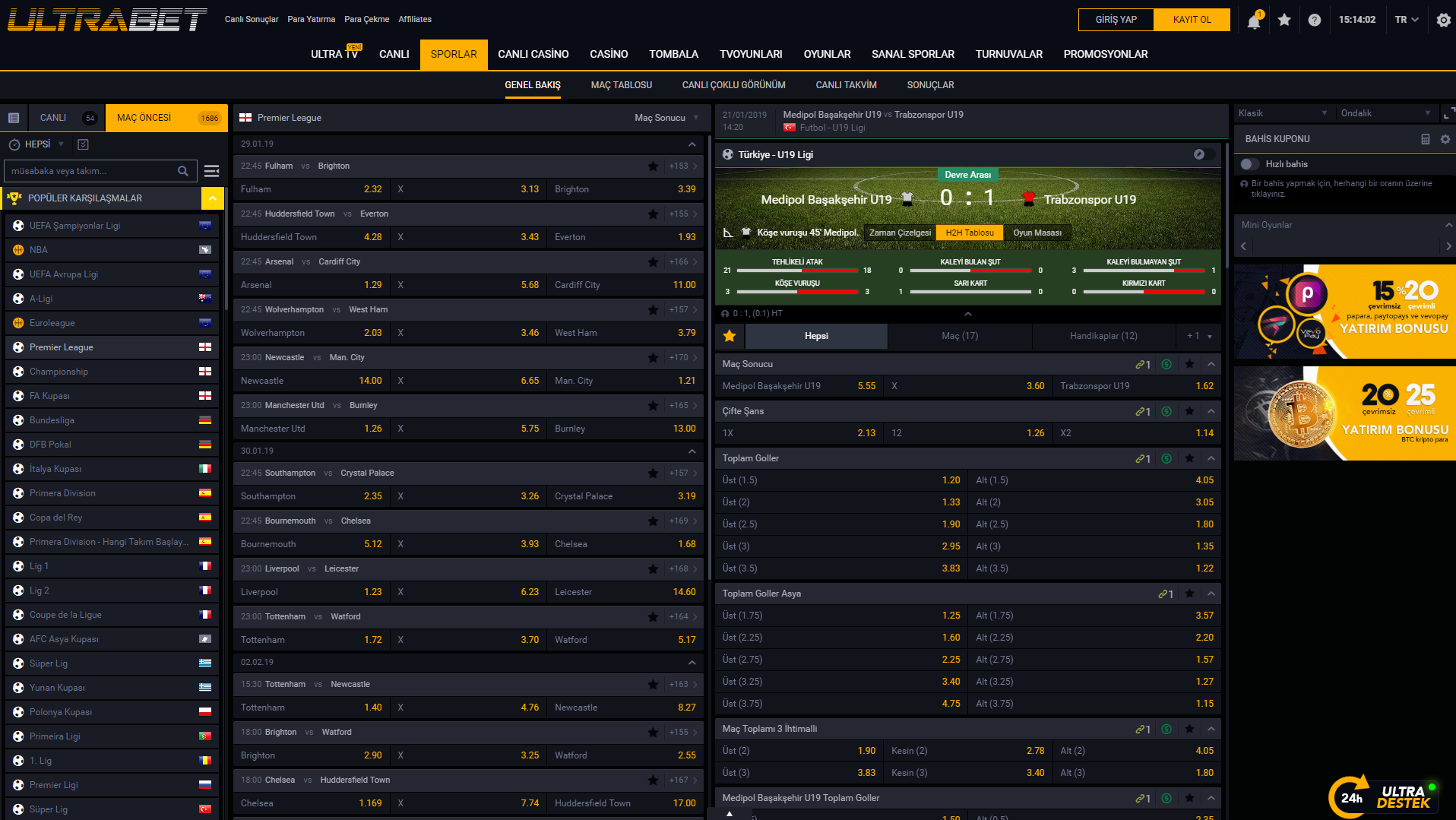Image resolution: width=1456 pixels, height=820 pixels.
Task: Open the Bitcoin Yatırım Bonusu banner
Action: (1345, 413)
